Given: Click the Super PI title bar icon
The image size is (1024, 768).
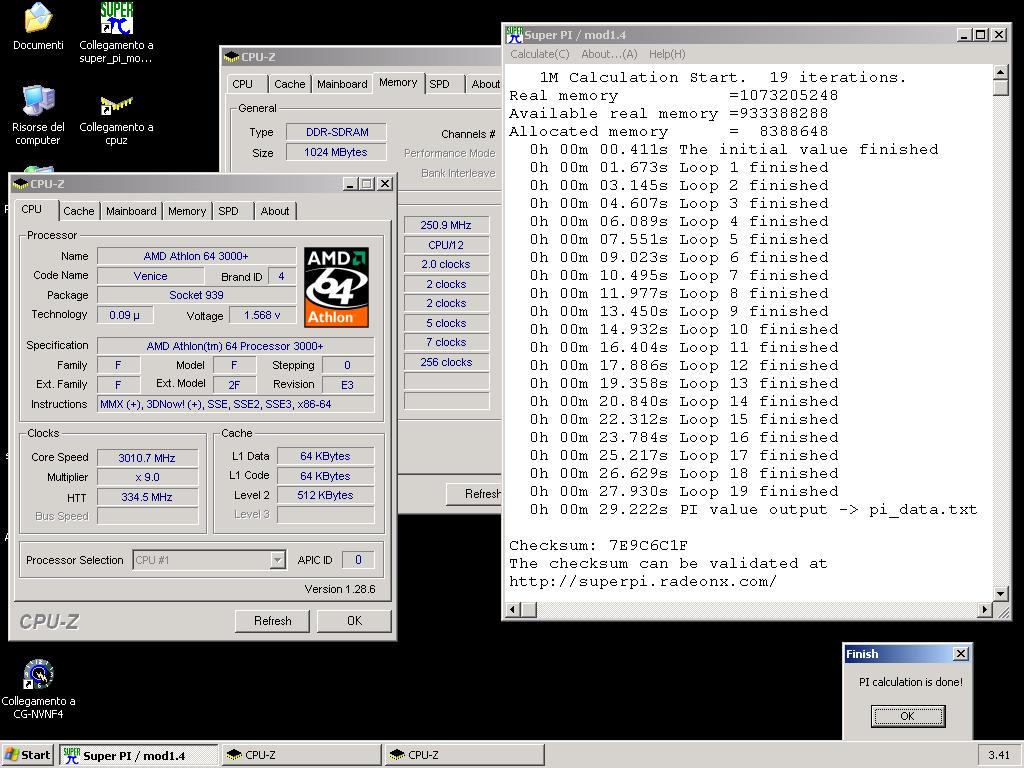Looking at the screenshot, I should [x=515, y=35].
